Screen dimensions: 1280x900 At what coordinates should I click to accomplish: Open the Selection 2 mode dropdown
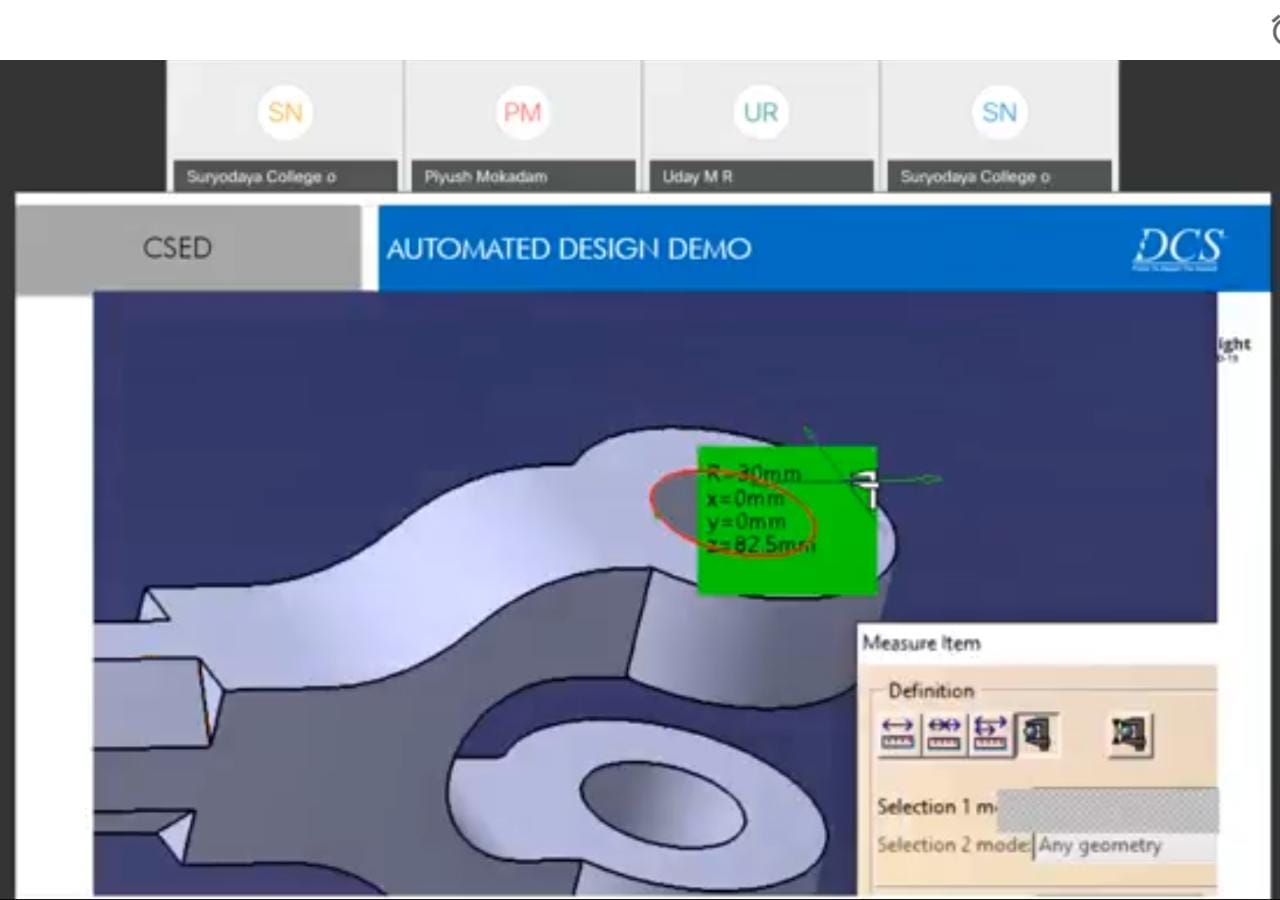tap(1124, 846)
